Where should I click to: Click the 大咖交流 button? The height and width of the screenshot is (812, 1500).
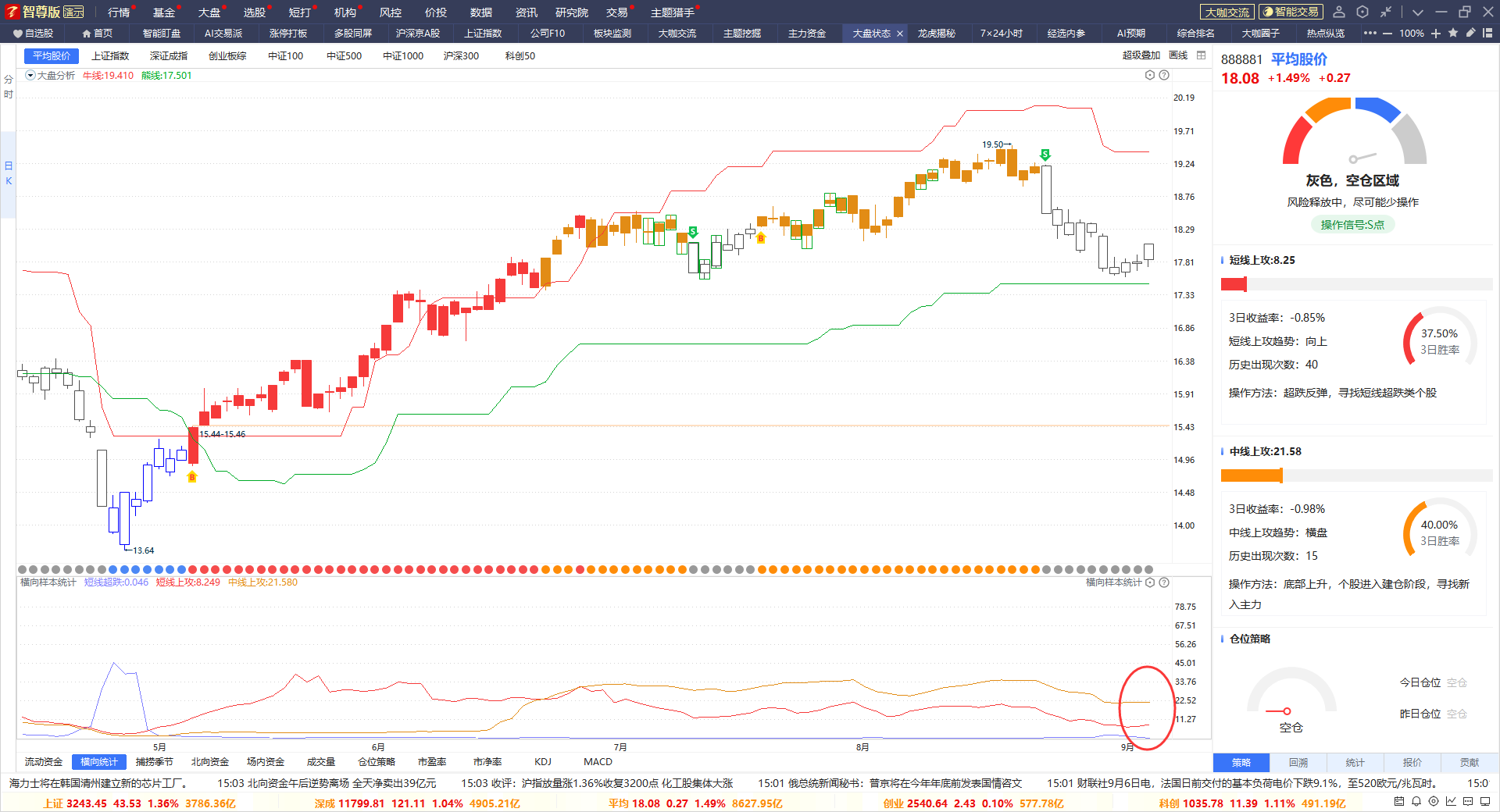click(1227, 12)
